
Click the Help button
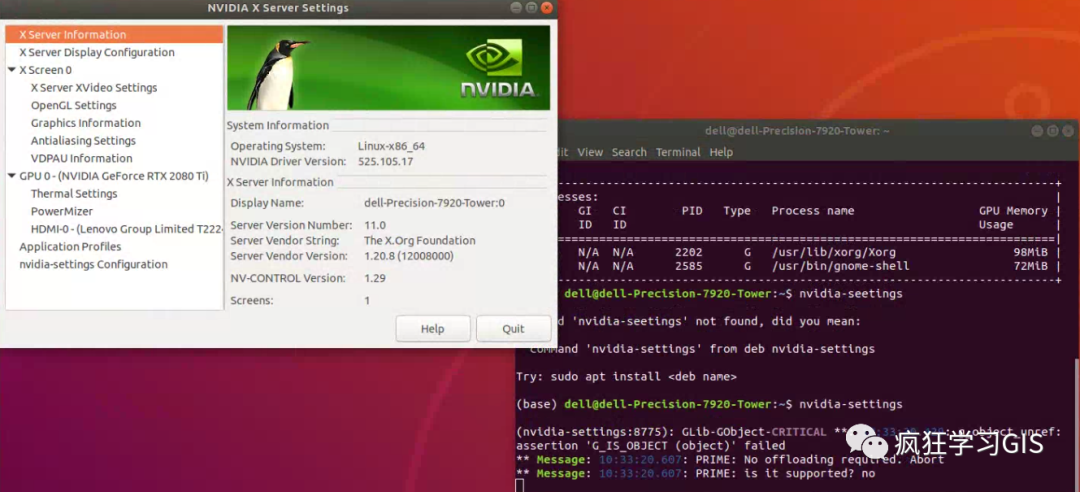(x=433, y=329)
